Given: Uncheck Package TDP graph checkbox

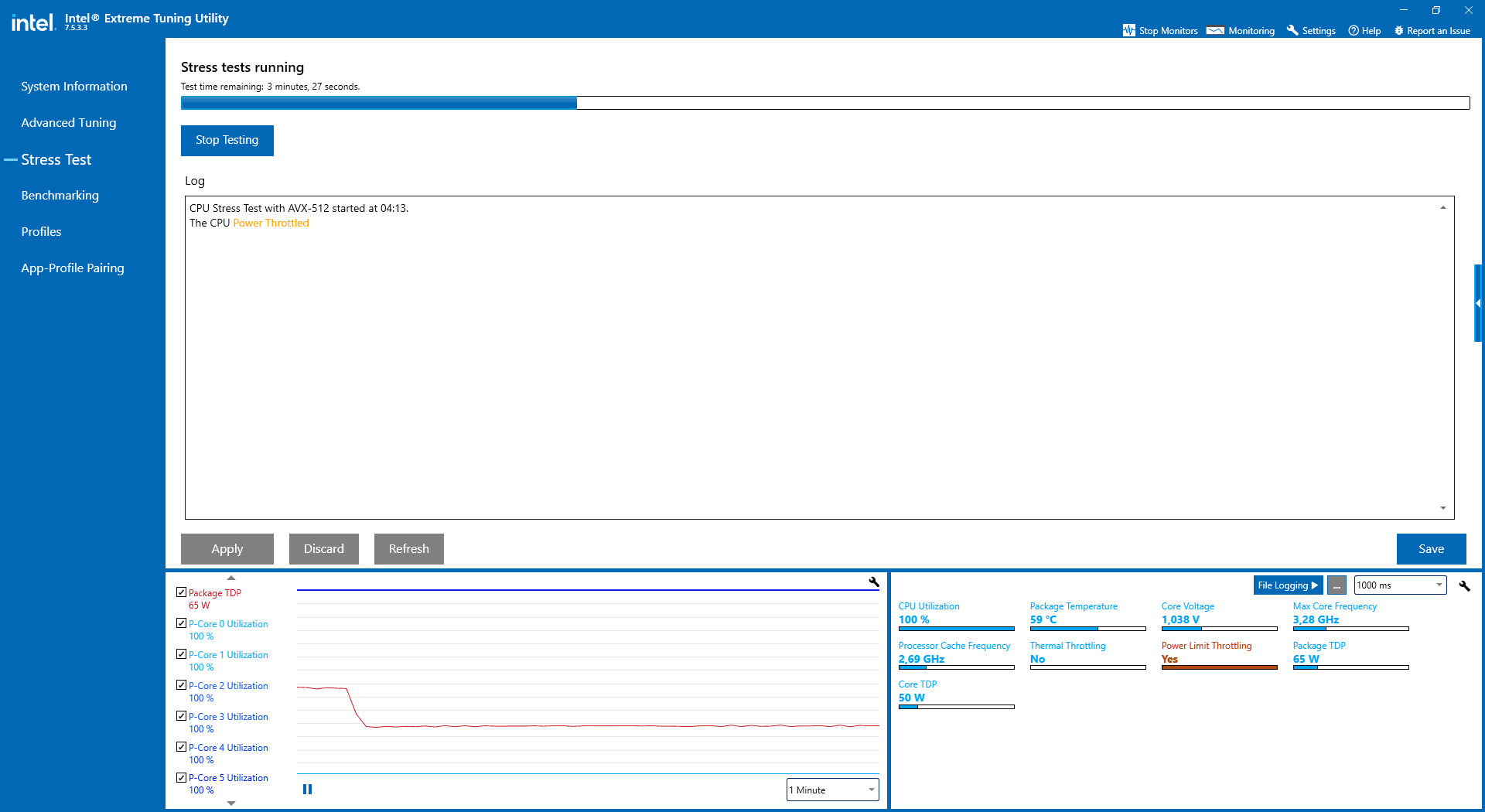Looking at the screenshot, I should (x=181, y=592).
